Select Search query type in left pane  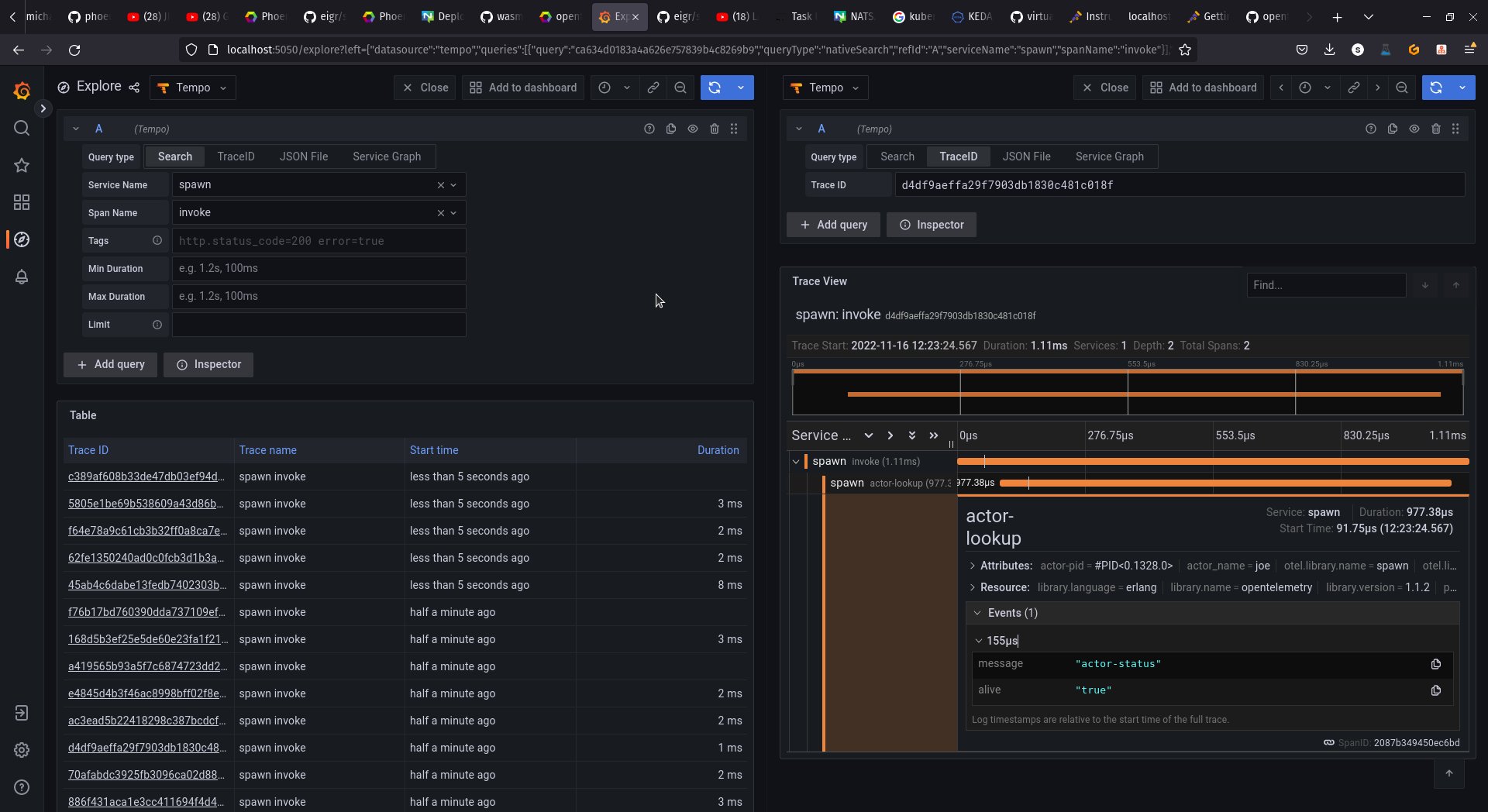click(x=175, y=157)
